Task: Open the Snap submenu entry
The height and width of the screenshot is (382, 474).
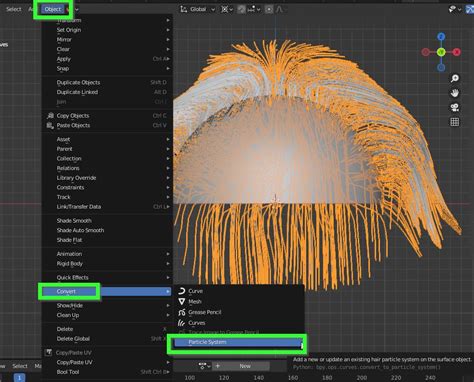Action: [x=106, y=69]
